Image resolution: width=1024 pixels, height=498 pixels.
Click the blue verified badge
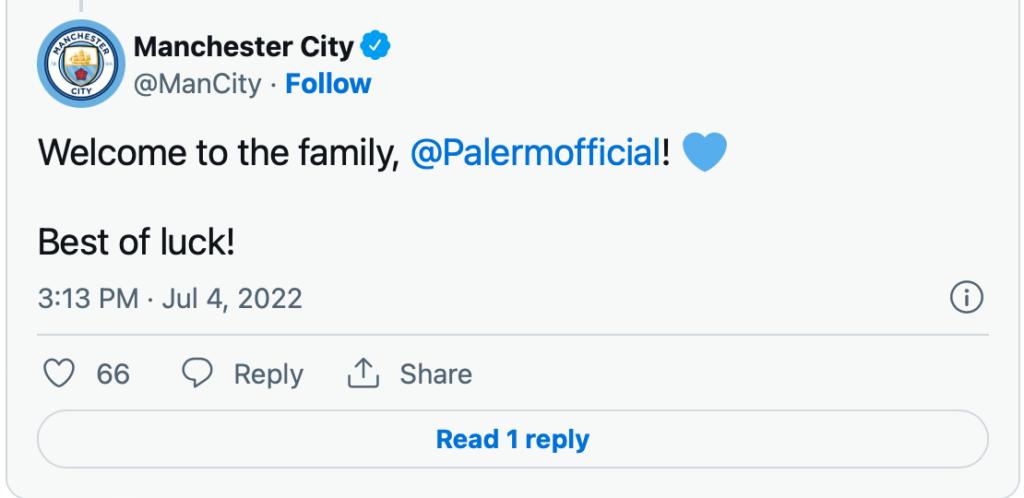(x=376, y=46)
